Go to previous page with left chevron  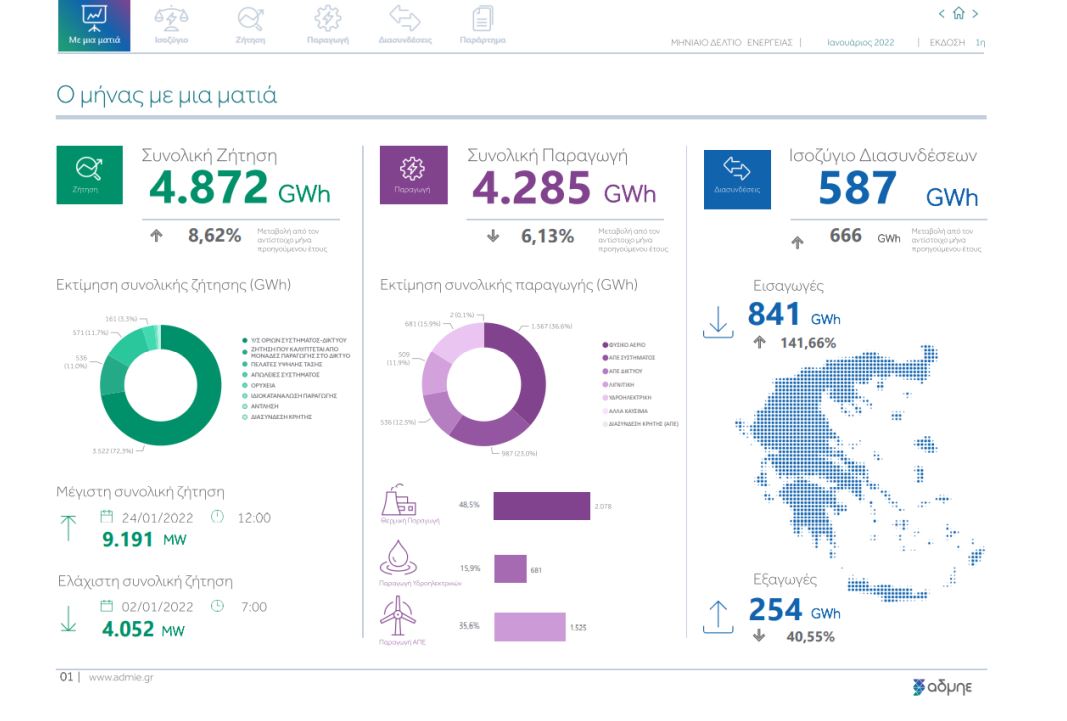(x=941, y=14)
